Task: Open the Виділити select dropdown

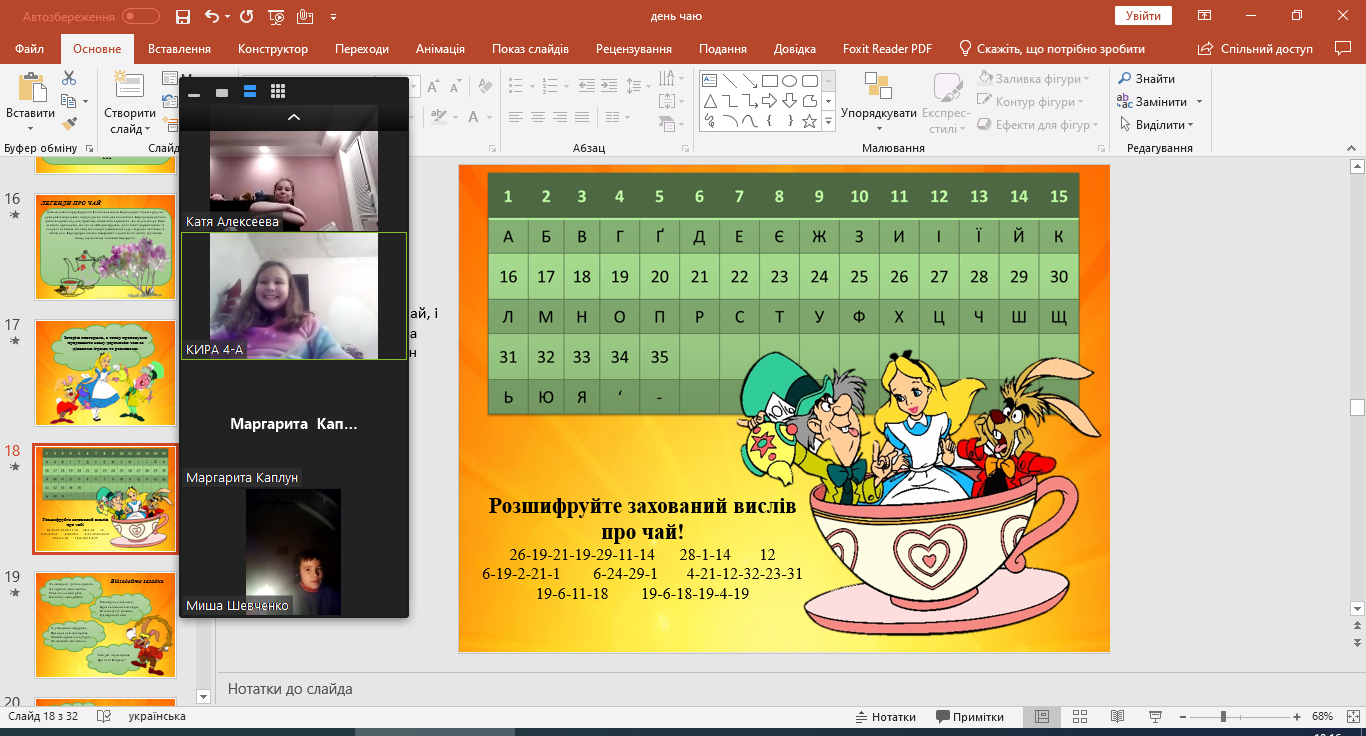Action: click(x=1191, y=125)
